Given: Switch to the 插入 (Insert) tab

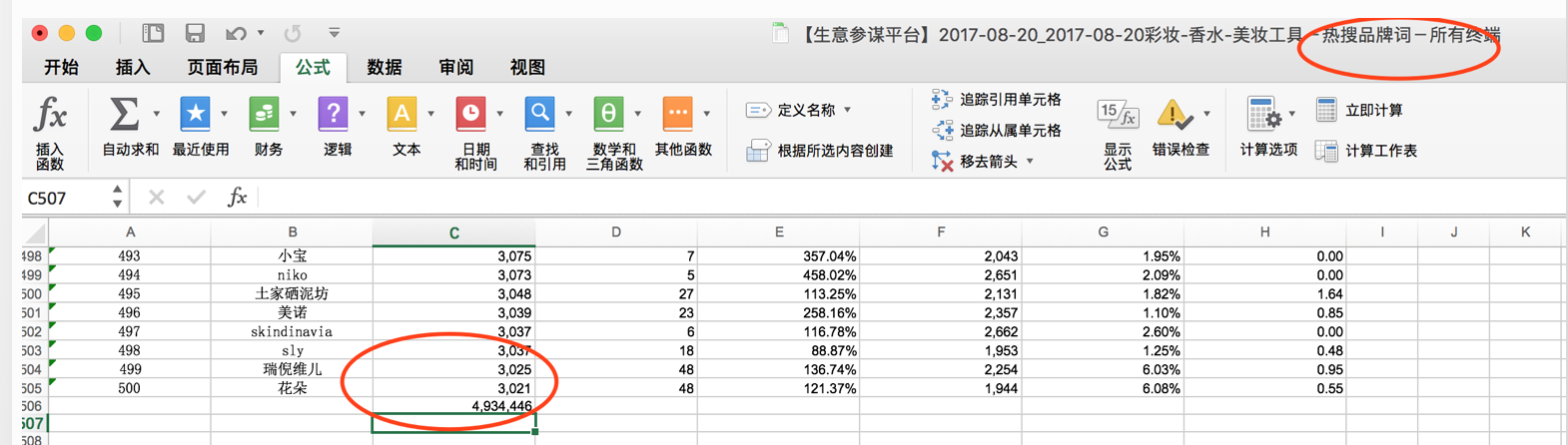Looking at the screenshot, I should (133, 67).
